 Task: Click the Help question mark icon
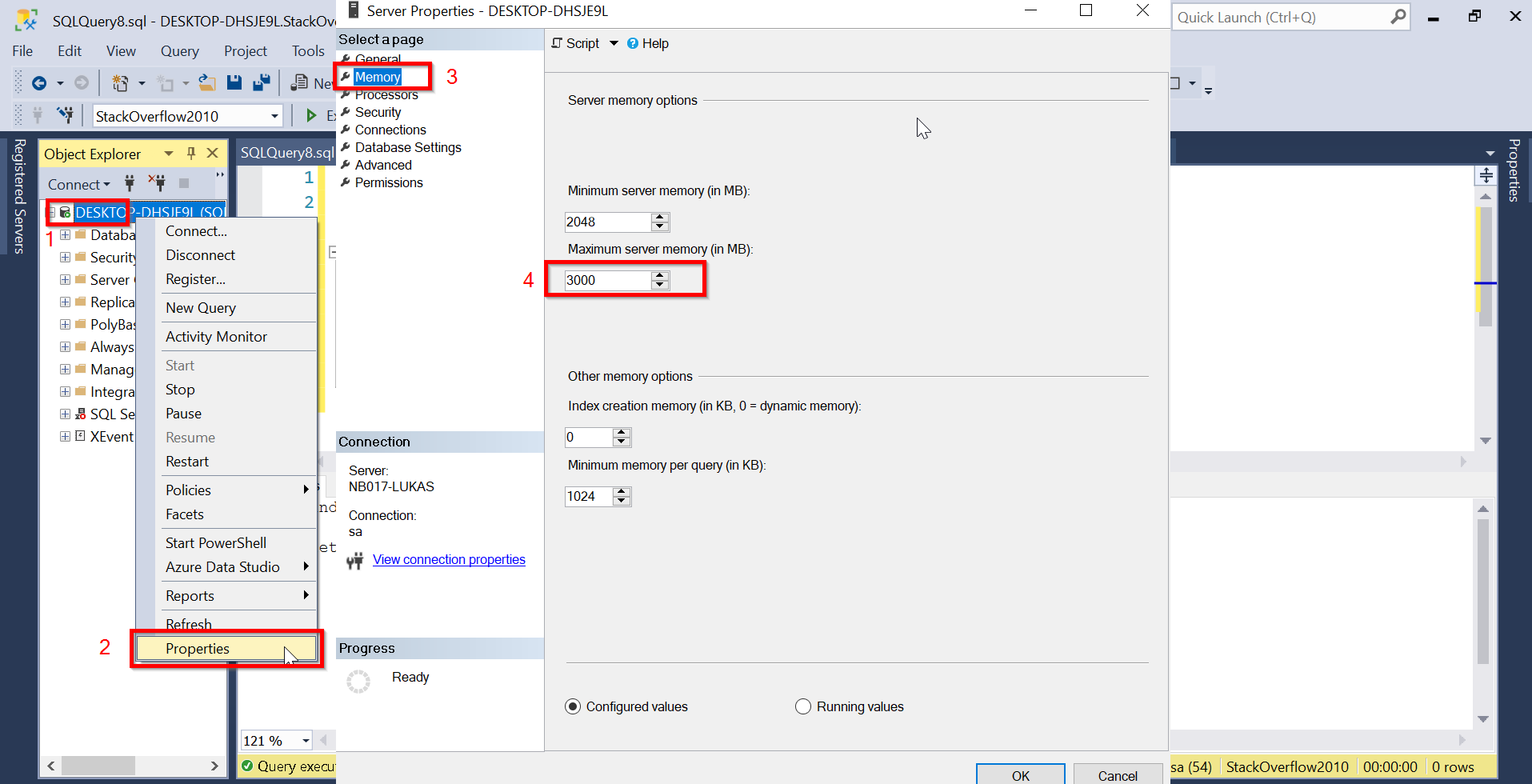[x=633, y=43]
